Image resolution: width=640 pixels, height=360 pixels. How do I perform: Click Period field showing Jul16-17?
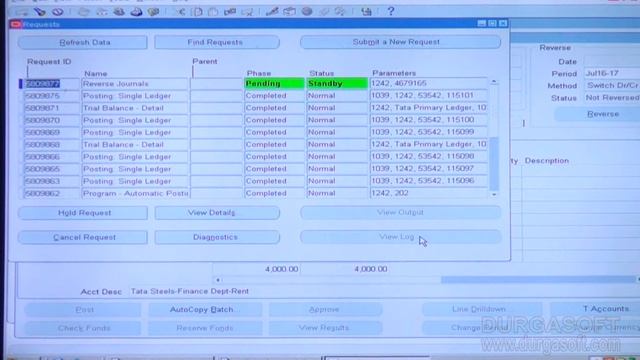pos(611,73)
